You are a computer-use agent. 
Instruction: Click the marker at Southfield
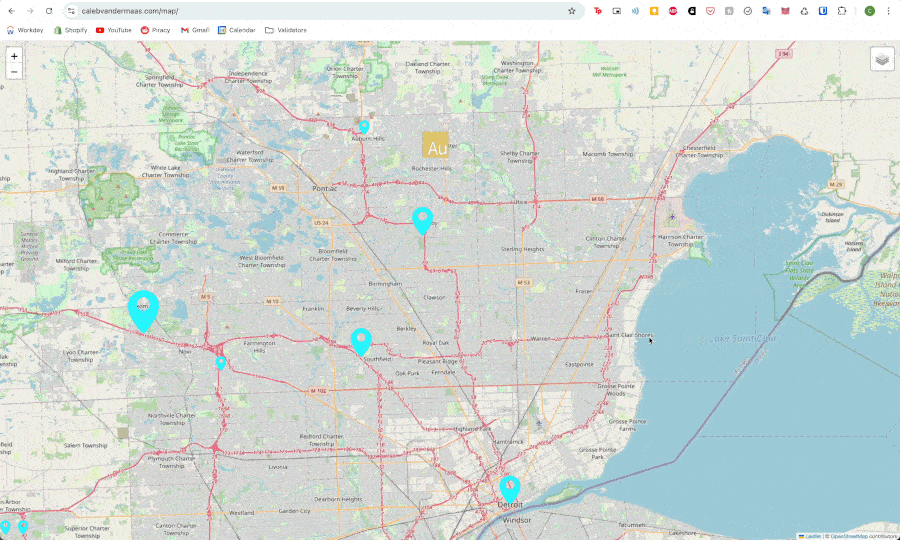click(361, 341)
